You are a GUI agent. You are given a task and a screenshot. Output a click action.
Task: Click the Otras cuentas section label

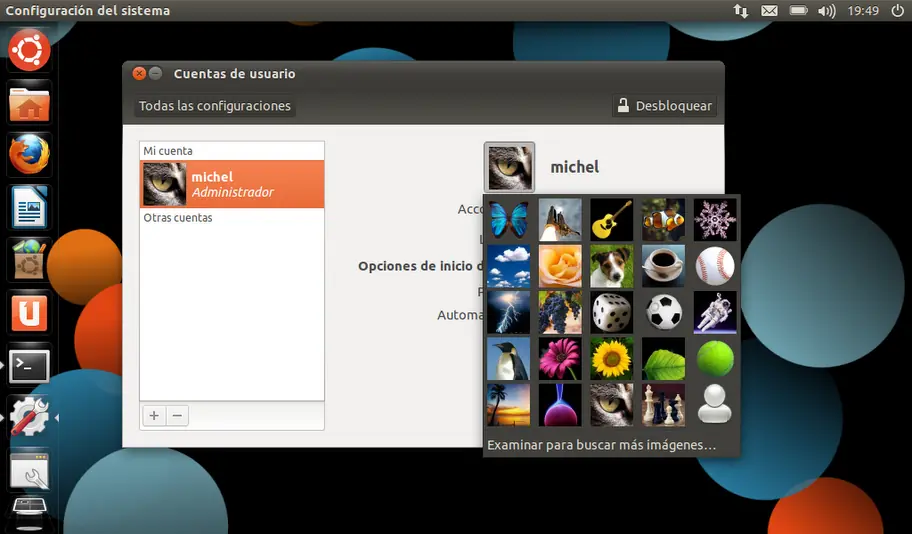(178, 218)
